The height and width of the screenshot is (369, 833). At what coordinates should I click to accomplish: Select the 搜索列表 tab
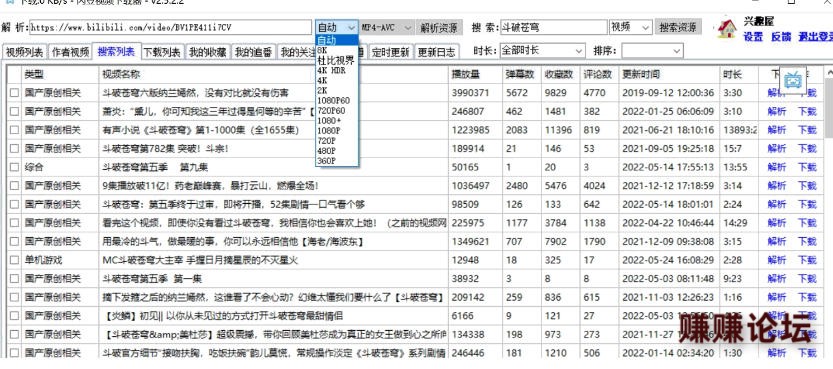pyautogui.click(x=116, y=52)
